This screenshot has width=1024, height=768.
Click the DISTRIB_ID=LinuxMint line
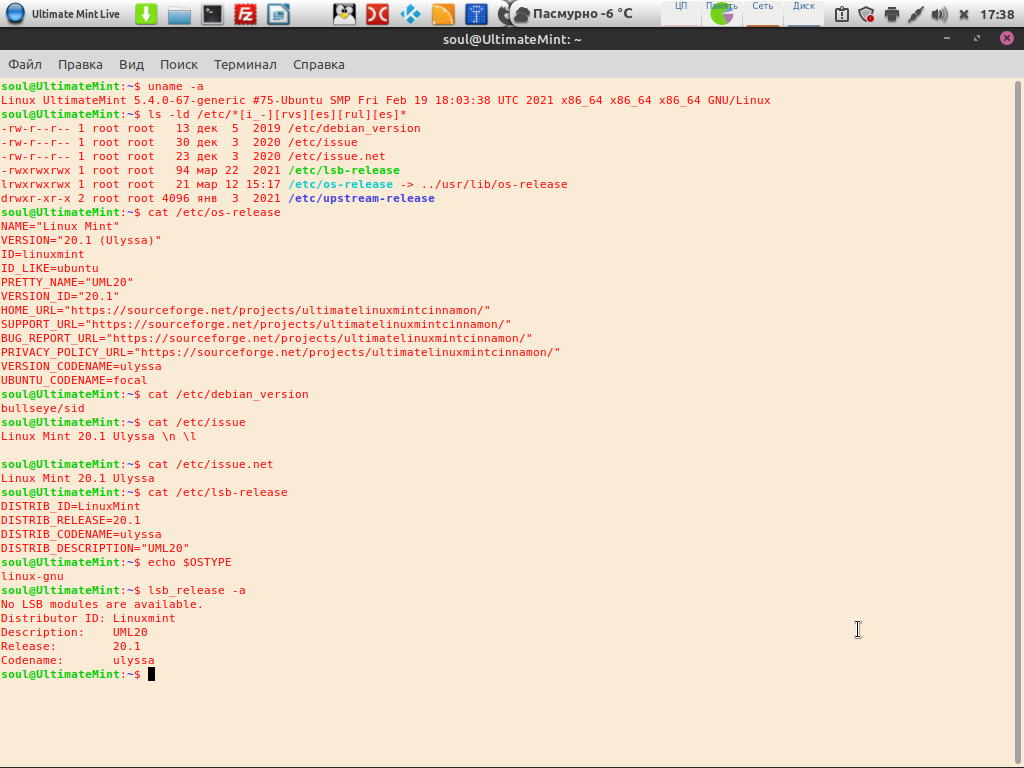[71, 507]
